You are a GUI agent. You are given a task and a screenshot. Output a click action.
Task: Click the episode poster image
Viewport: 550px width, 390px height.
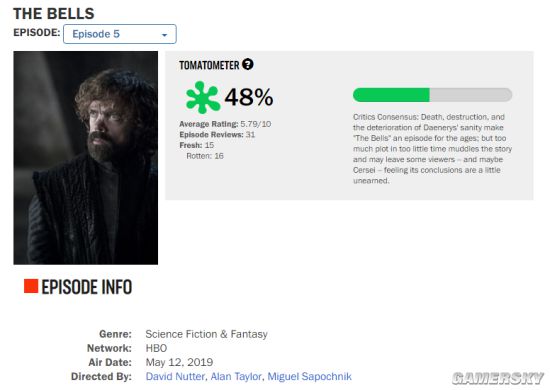86,158
